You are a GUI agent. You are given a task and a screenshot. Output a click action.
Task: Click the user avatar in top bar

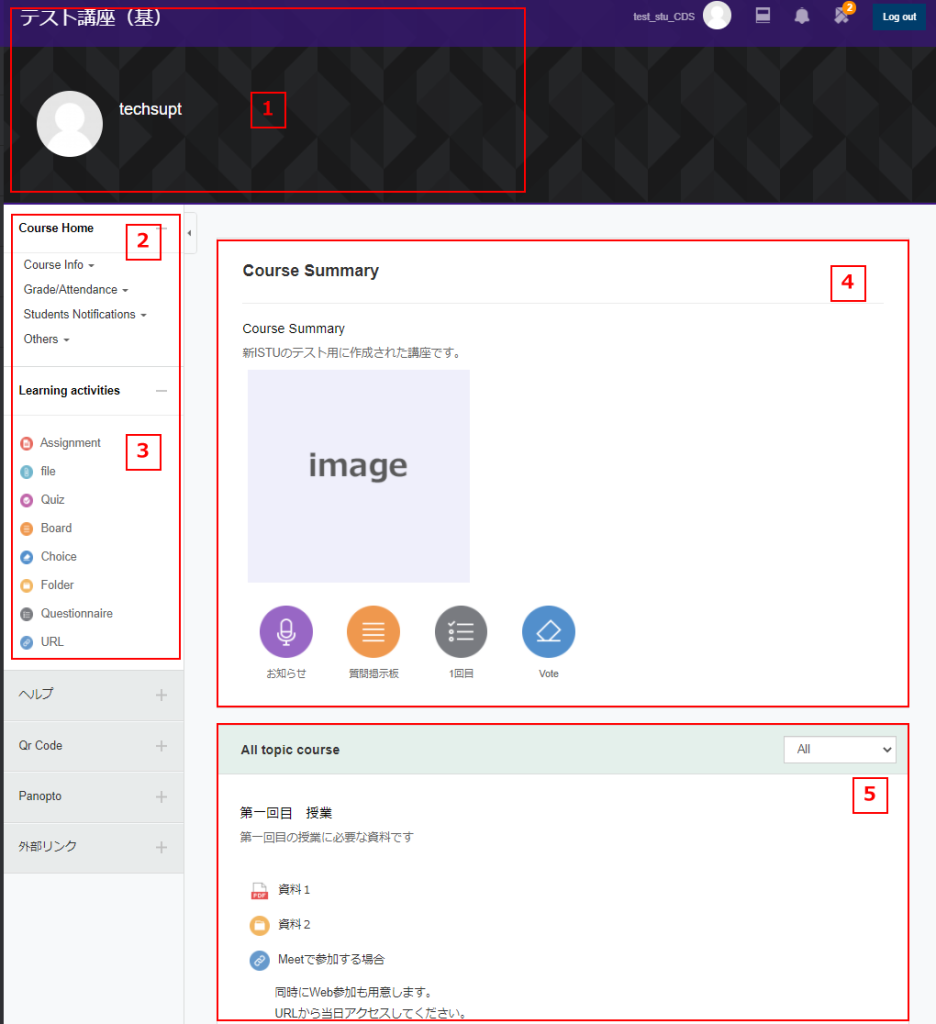point(717,16)
